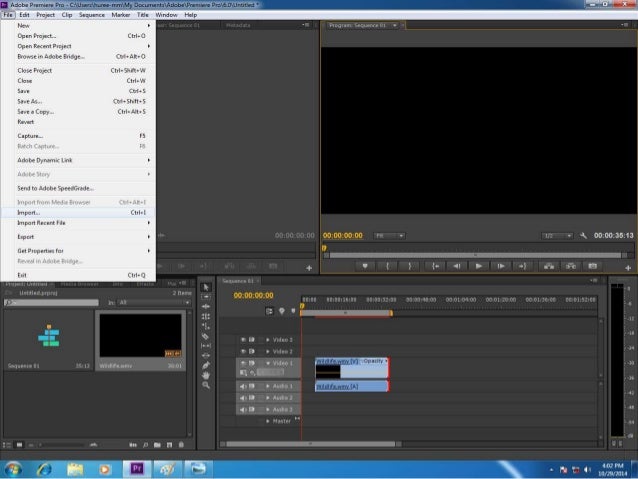Mute Audio 2 track using speaker toggle
This screenshot has height=479, width=638.
pyautogui.click(x=243, y=398)
